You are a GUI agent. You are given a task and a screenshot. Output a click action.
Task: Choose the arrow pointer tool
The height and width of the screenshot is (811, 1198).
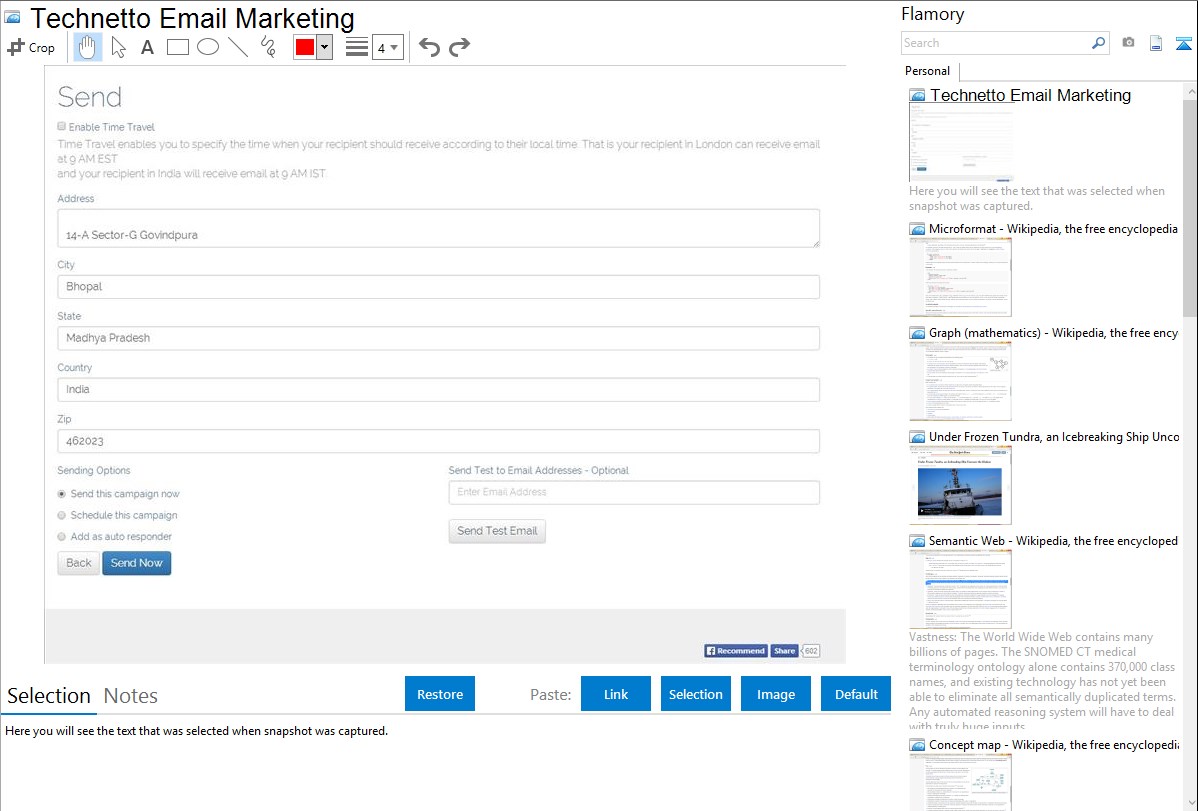point(118,47)
